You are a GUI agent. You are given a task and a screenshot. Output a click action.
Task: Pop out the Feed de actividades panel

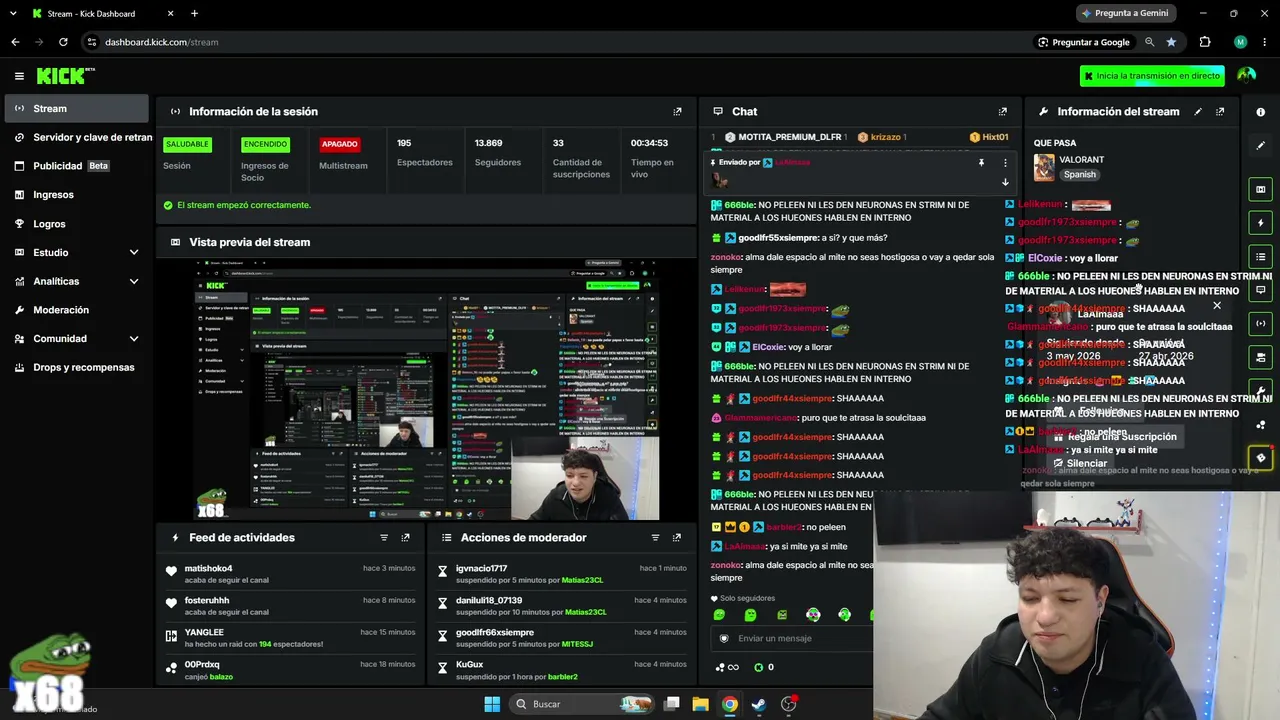[x=405, y=538]
